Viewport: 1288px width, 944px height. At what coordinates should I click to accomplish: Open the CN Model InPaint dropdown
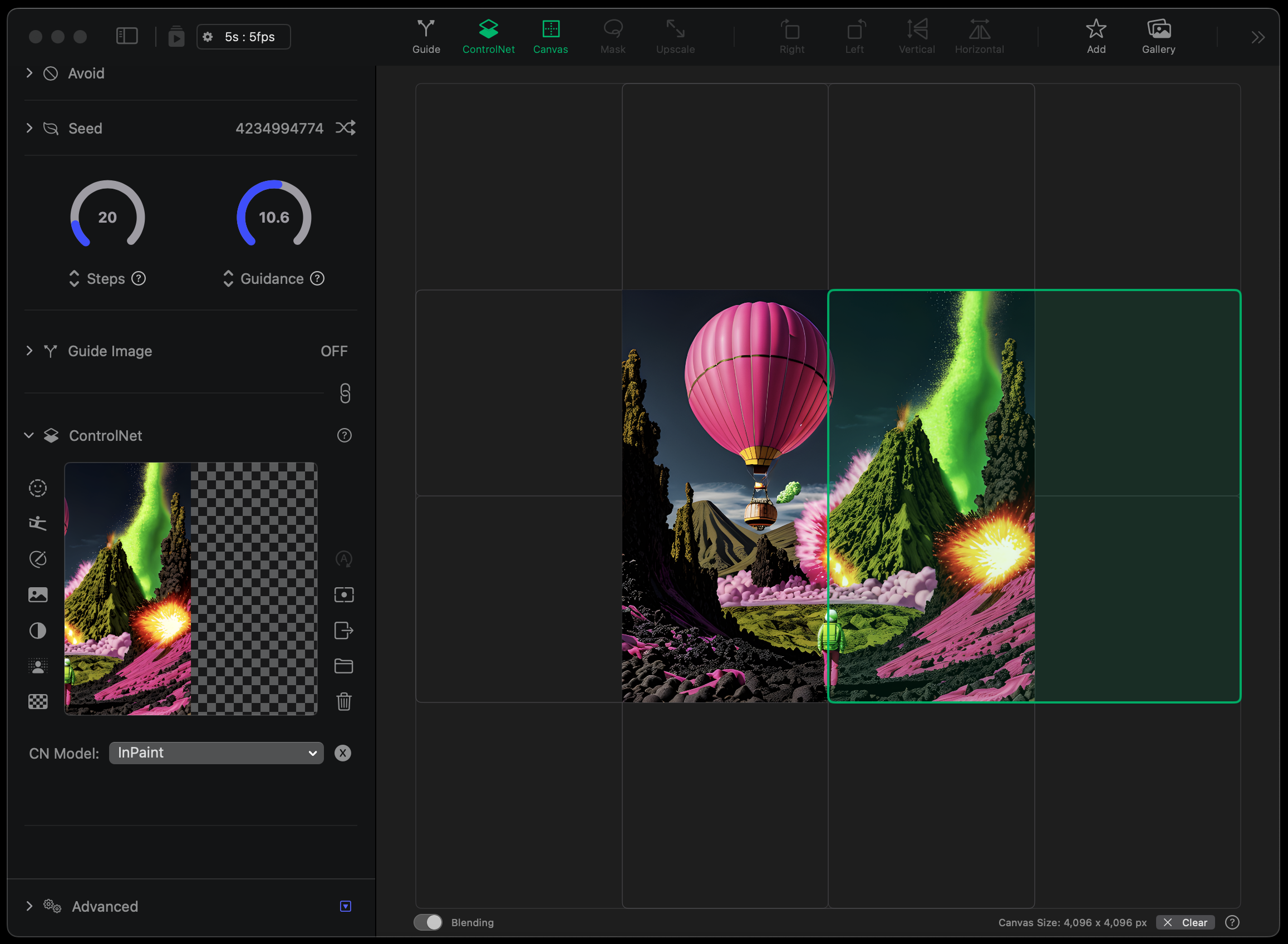pos(216,753)
